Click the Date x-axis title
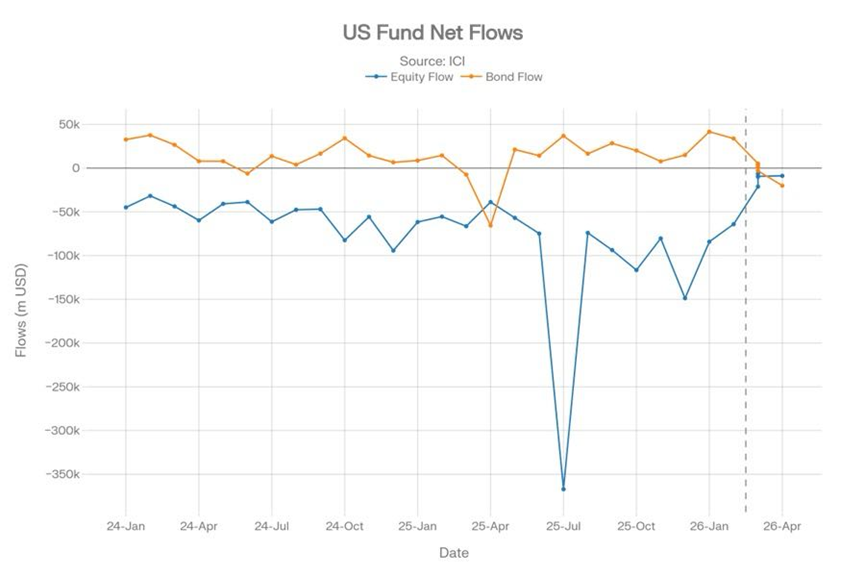Screen dimensions: 865x577 (453, 552)
